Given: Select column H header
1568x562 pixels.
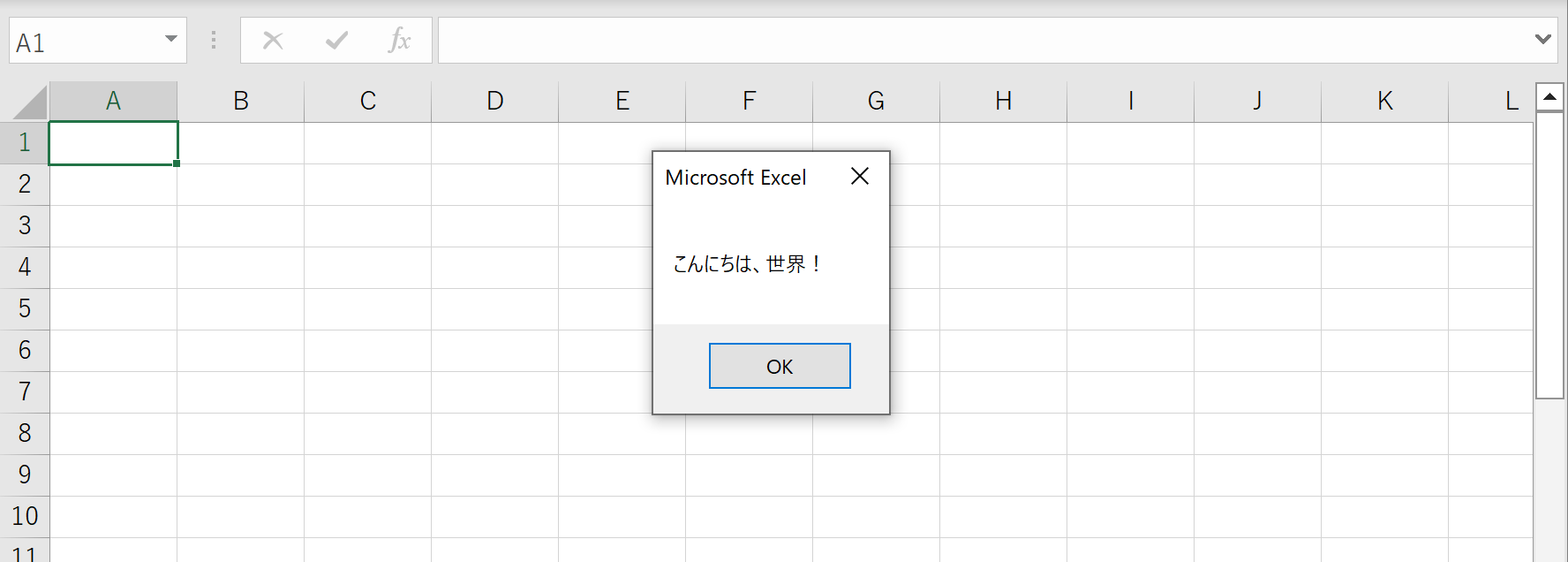Looking at the screenshot, I should pos(1003,102).
